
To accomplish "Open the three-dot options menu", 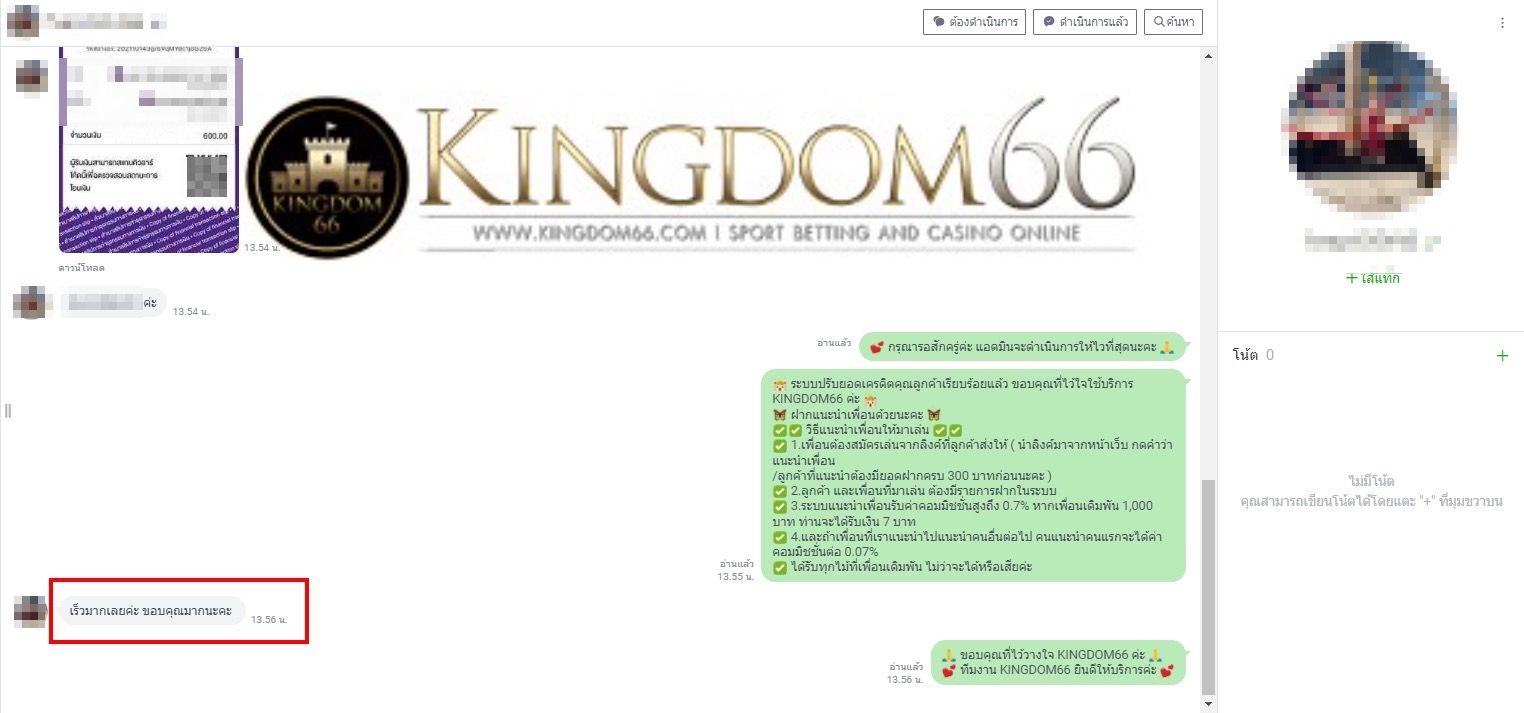I will [x=1502, y=22].
